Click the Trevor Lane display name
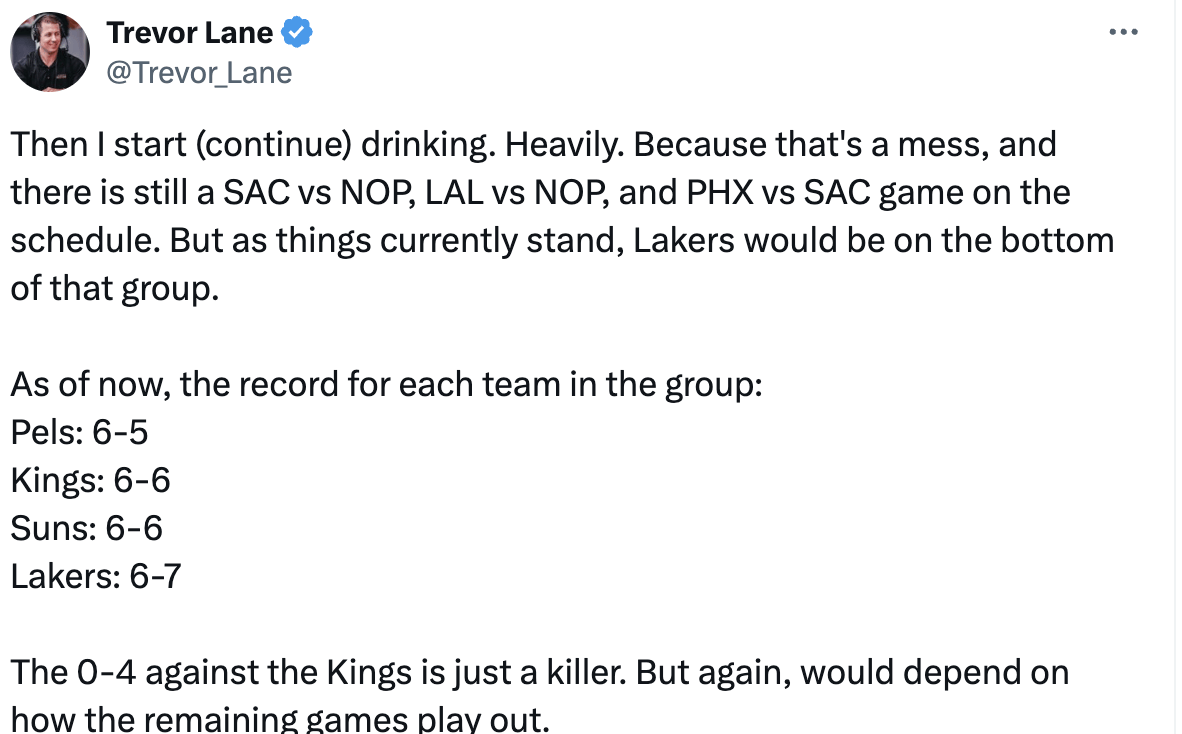 [x=189, y=33]
